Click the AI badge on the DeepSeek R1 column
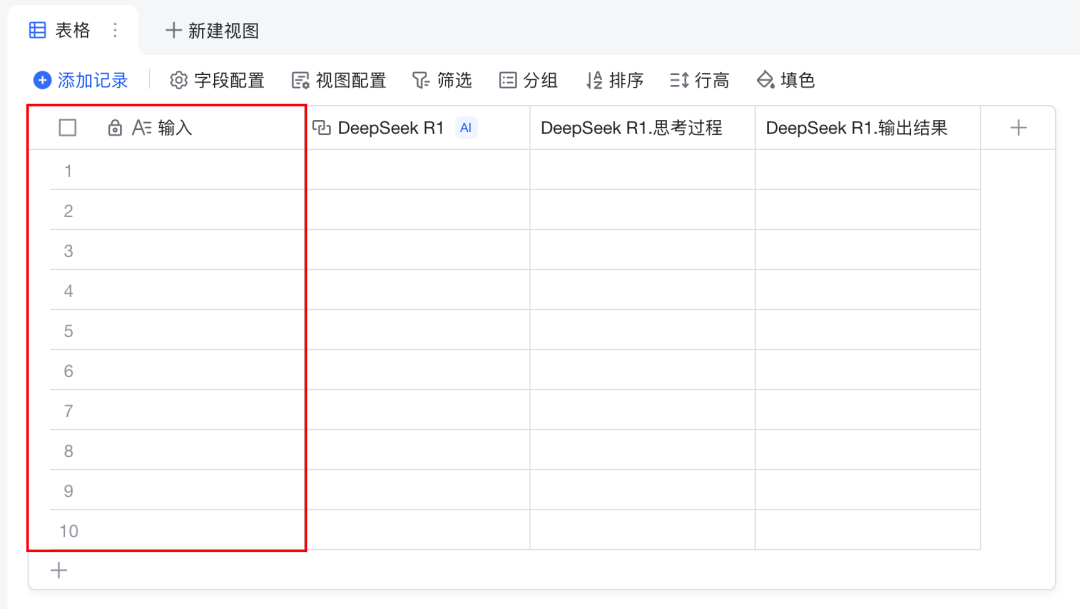 coord(465,127)
